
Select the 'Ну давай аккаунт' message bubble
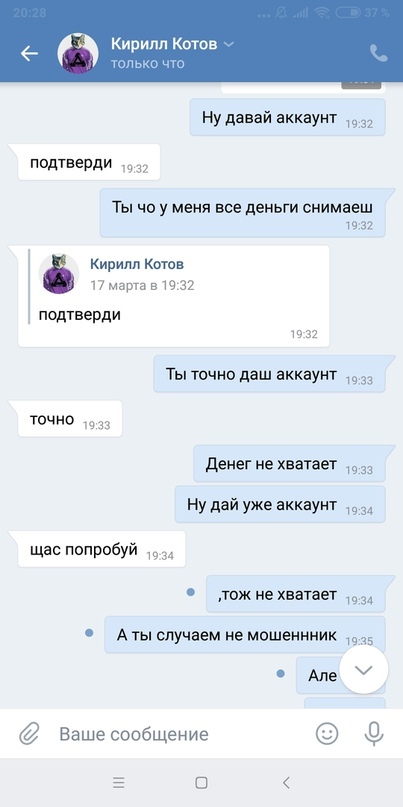click(x=287, y=118)
